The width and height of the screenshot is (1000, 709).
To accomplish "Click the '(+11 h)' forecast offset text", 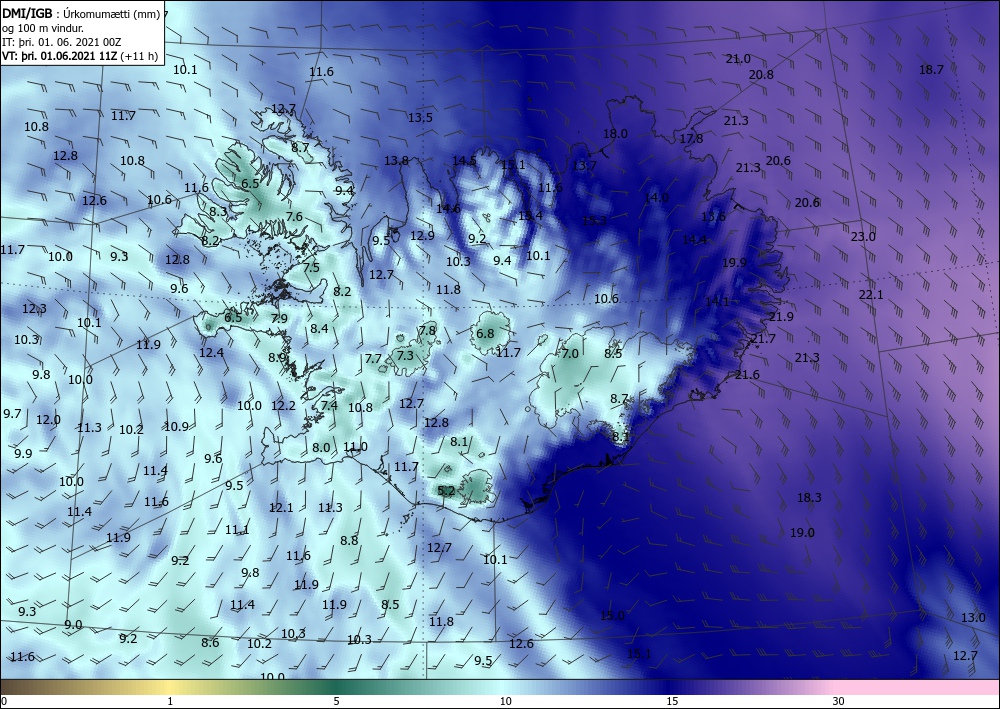I will point(139,56).
